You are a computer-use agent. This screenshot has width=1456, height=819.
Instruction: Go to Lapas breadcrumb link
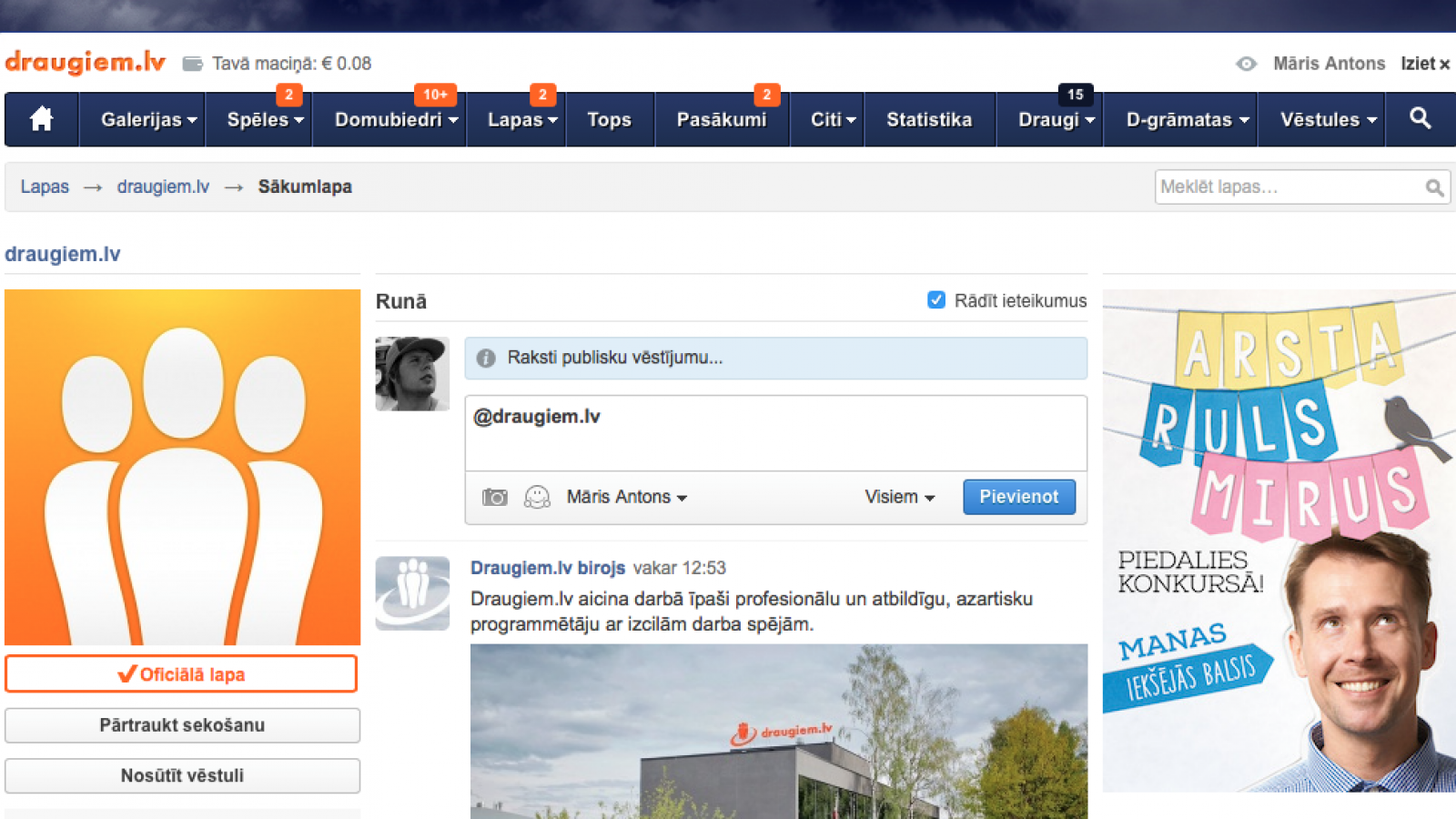[x=45, y=187]
